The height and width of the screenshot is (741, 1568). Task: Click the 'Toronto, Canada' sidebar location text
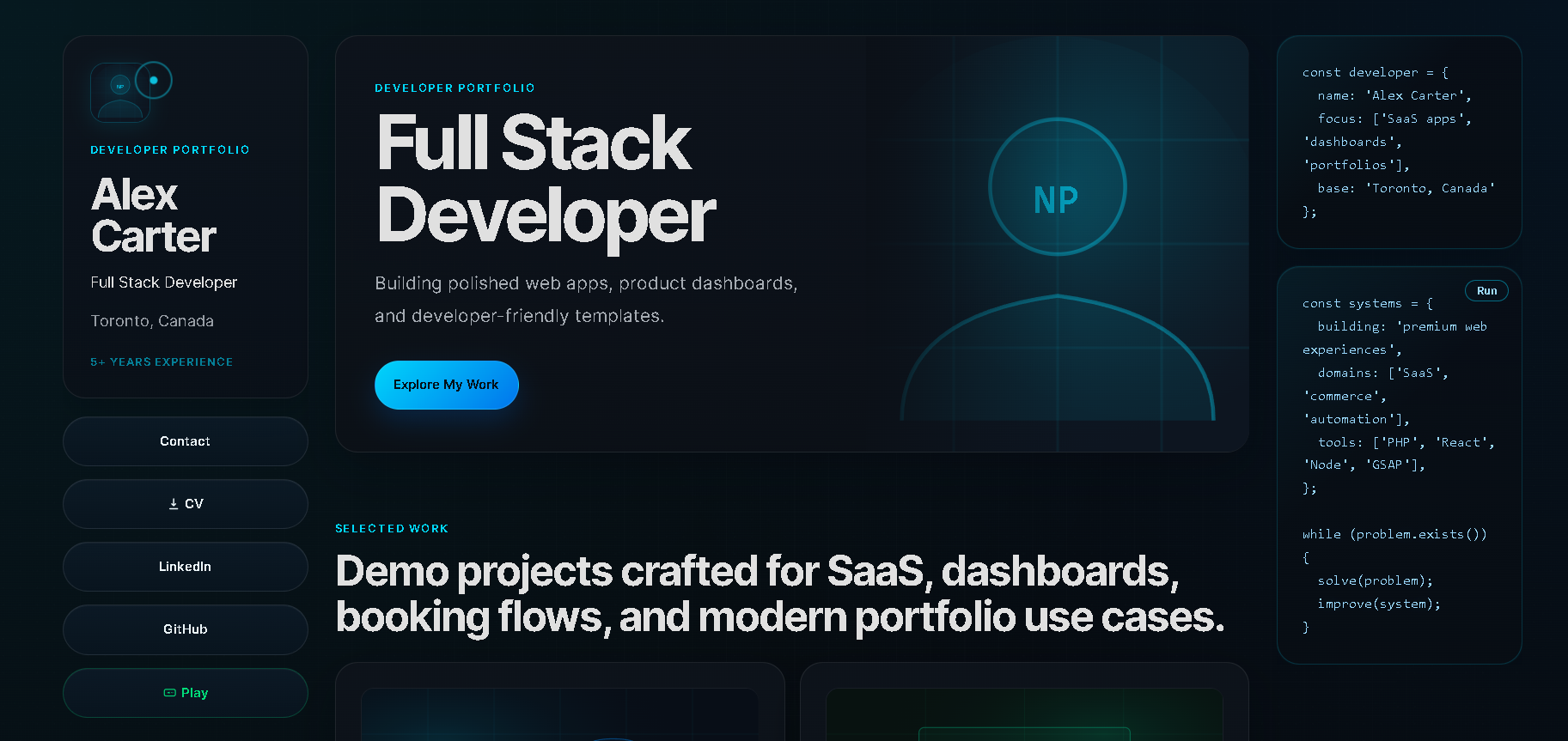point(152,321)
